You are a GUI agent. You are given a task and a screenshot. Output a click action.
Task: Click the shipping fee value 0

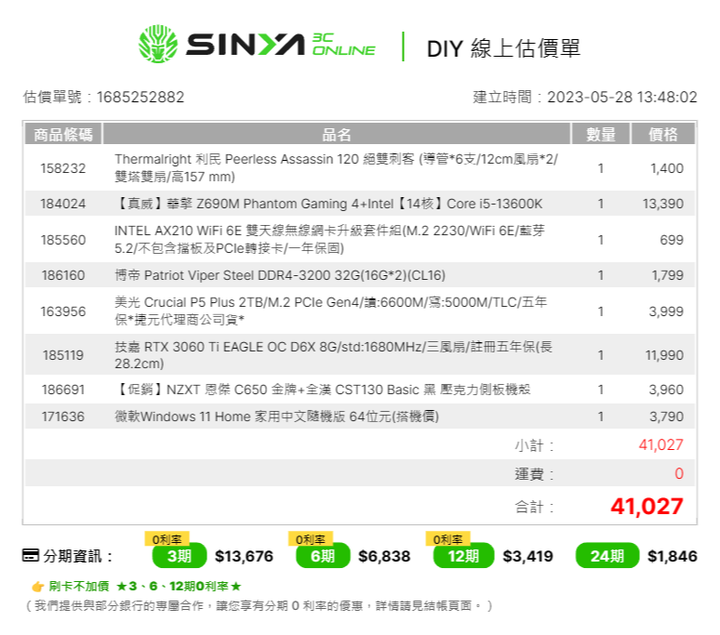(x=679, y=473)
